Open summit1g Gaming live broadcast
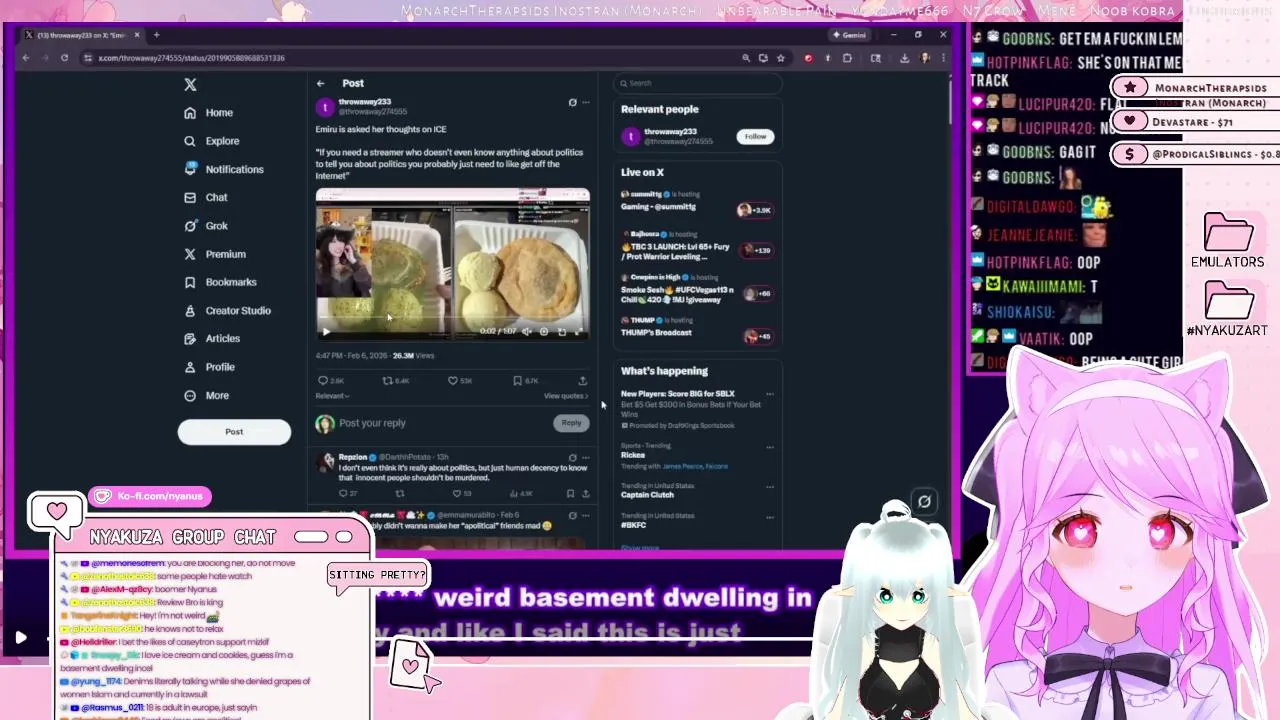Viewport: 1280px width, 720px height. pos(697,202)
